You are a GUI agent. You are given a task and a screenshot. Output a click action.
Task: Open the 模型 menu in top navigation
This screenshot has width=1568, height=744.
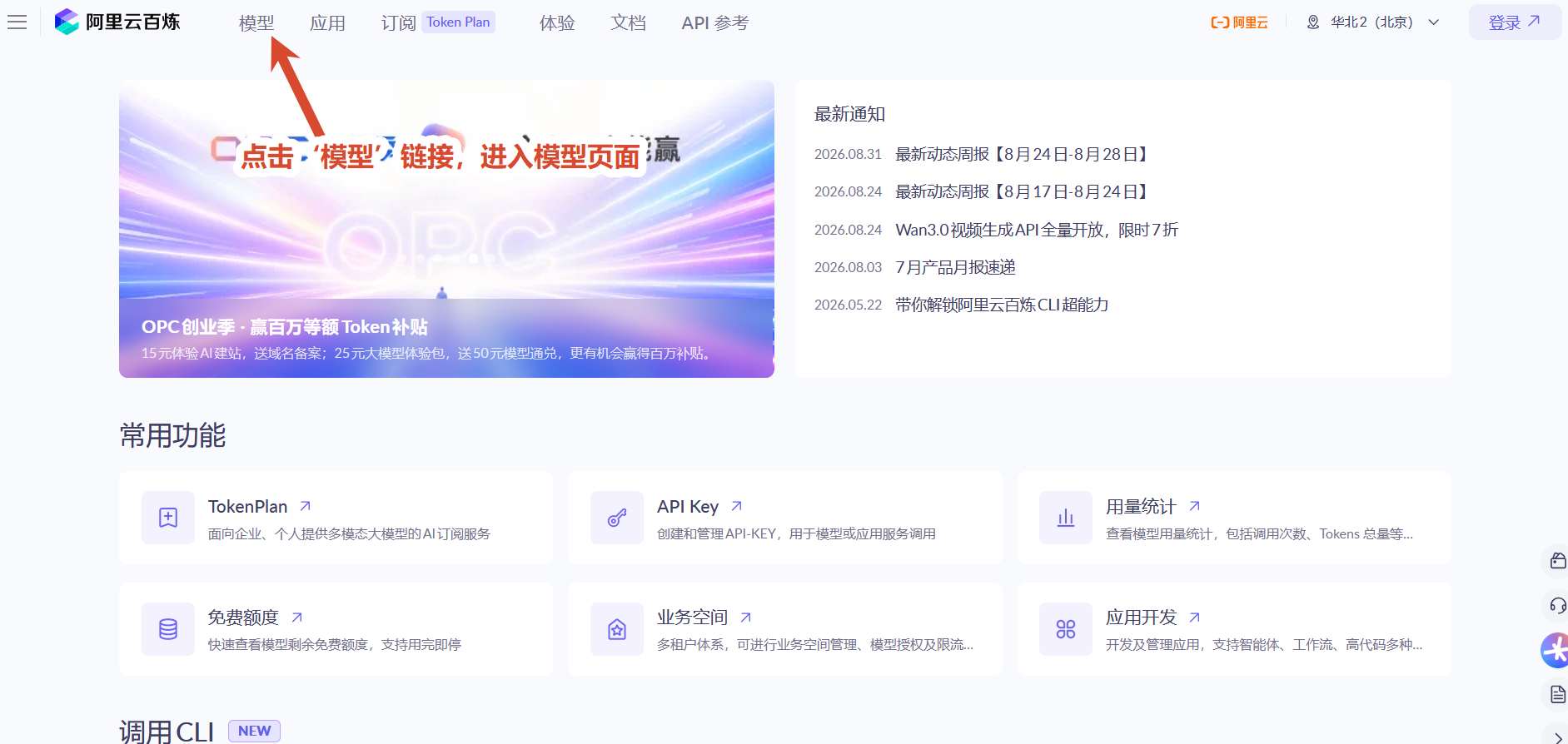coord(256,23)
